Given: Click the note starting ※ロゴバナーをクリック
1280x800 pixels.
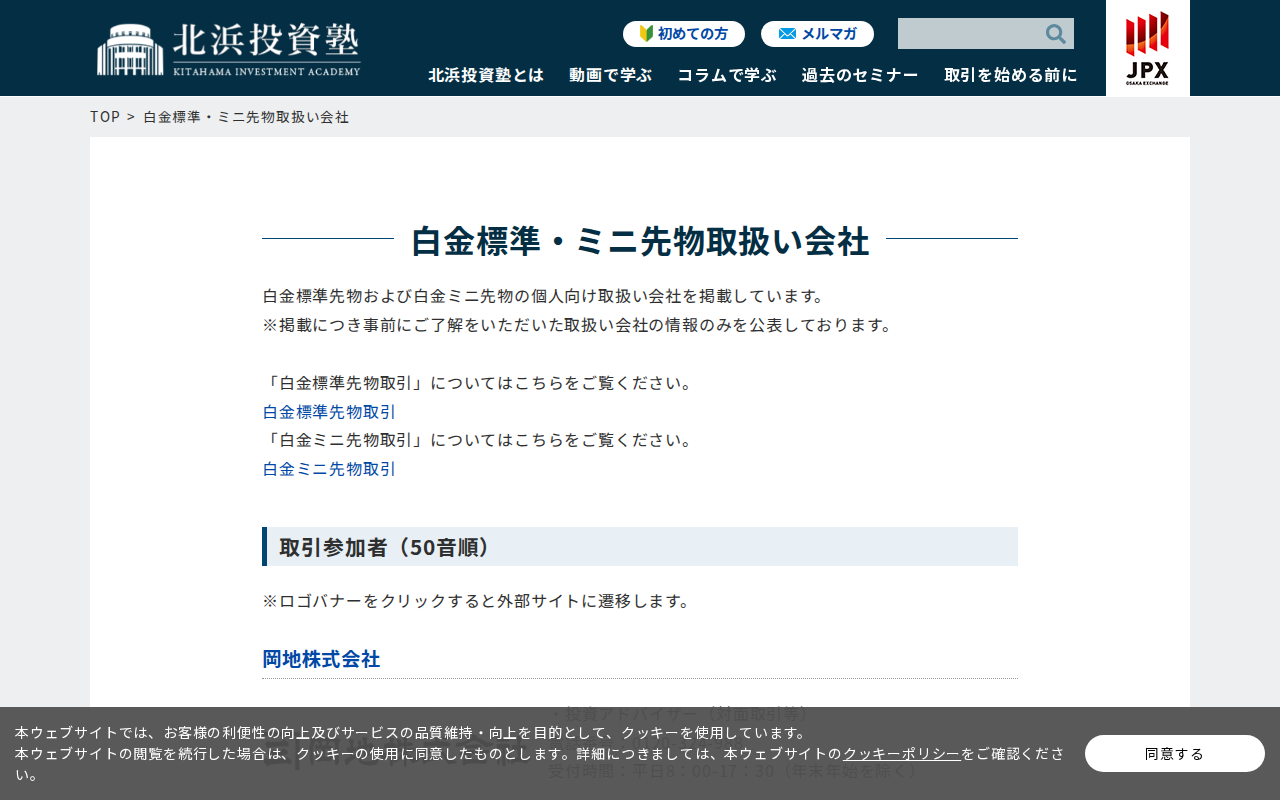Looking at the screenshot, I should tap(476, 601).
